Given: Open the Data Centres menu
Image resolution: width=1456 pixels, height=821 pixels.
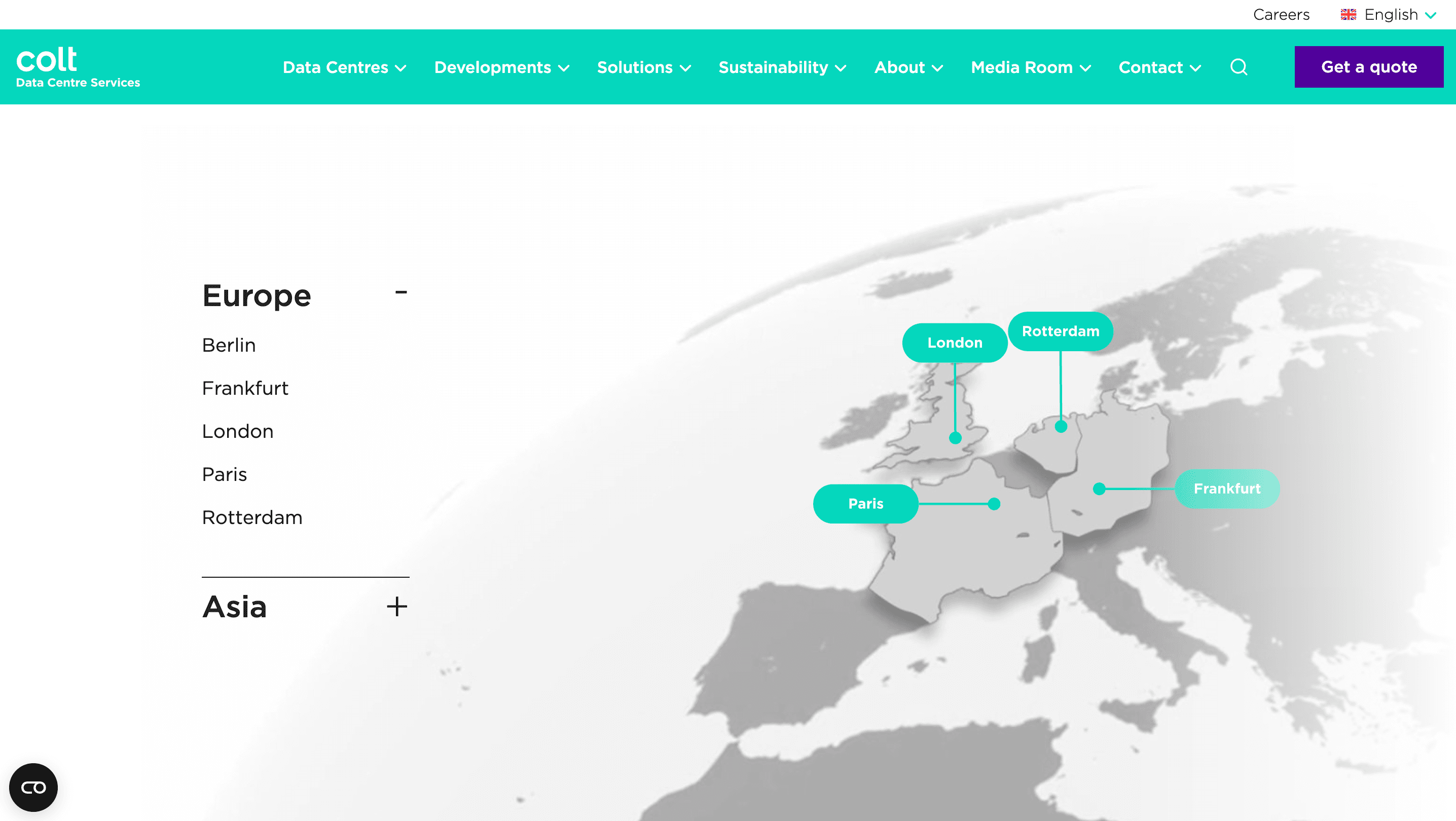Looking at the screenshot, I should coord(344,67).
